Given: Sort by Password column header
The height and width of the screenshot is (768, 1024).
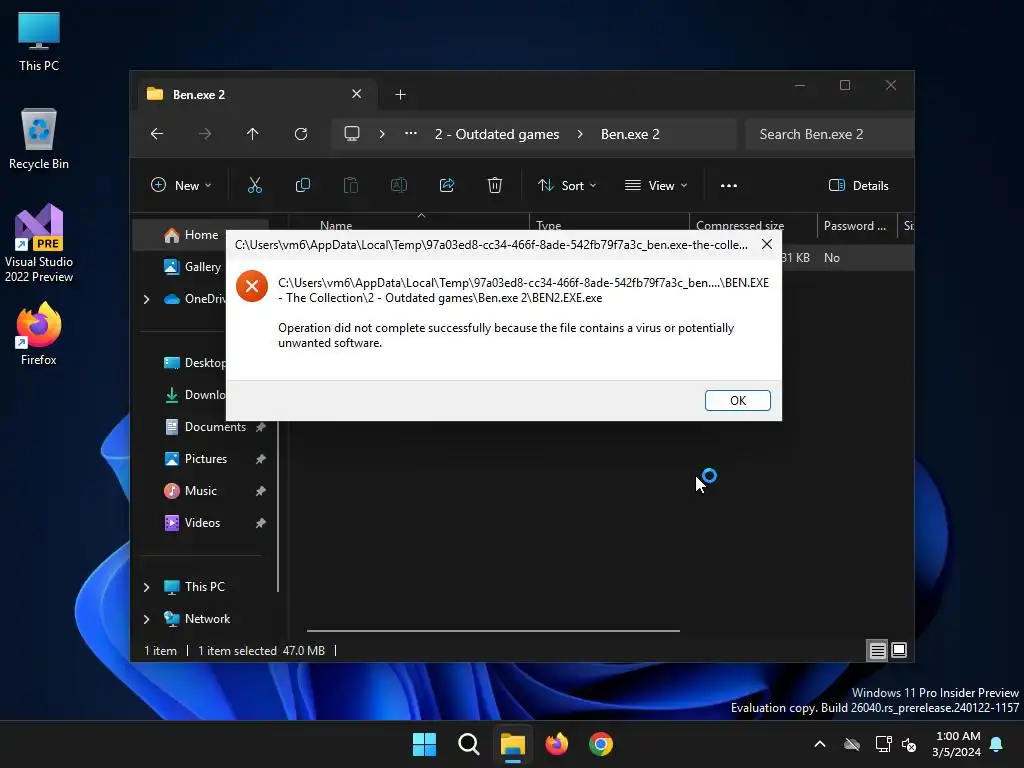Looking at the screenshot, I should (x=856, y=225).
